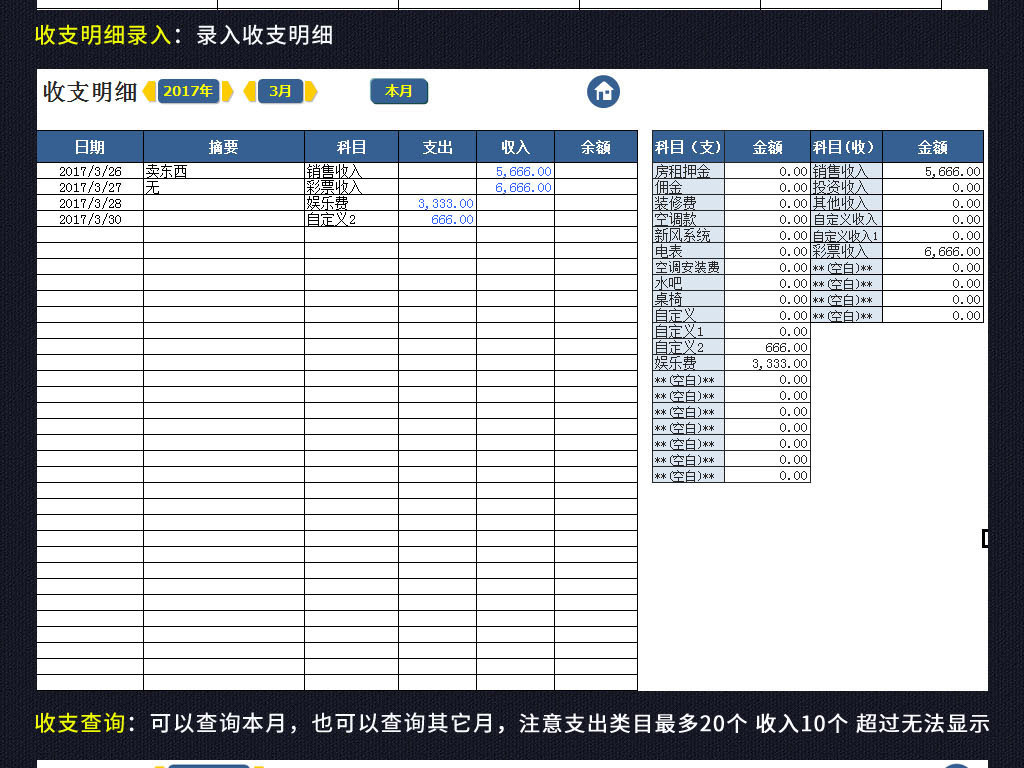Click 水吧 expense category

click(688, 283)
